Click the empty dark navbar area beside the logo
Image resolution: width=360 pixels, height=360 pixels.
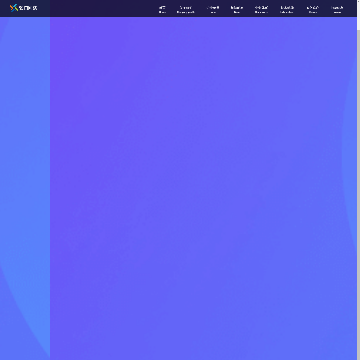pos(103,8)
